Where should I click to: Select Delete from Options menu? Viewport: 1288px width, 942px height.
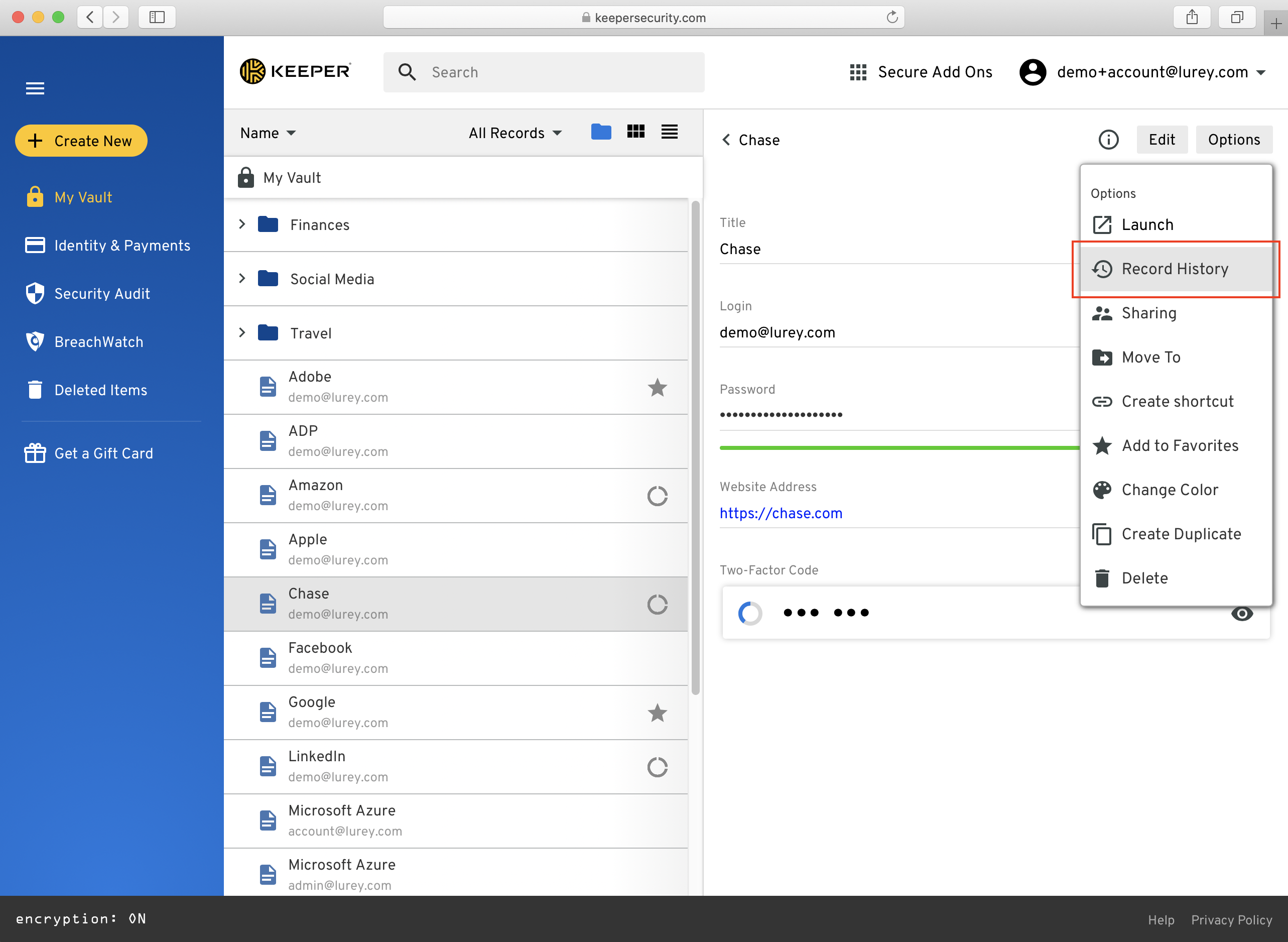1176,578
